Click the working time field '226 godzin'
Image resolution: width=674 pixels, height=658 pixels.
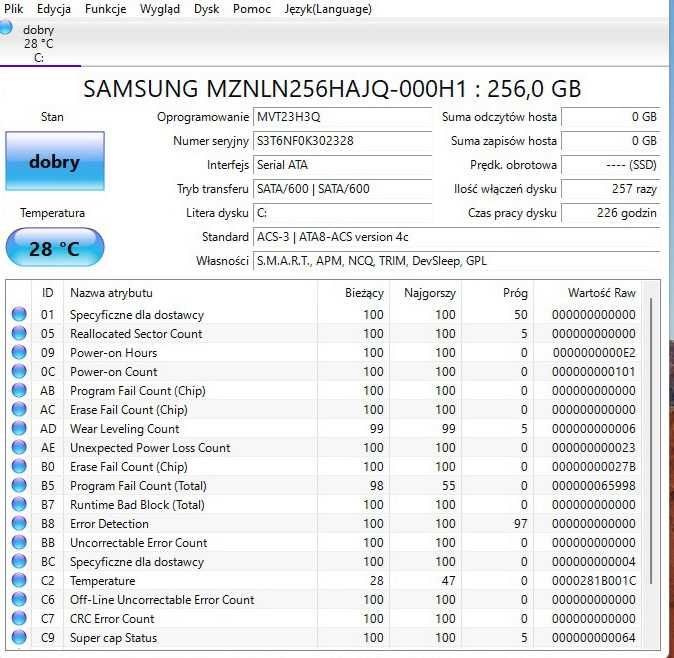tap(610, 213)
